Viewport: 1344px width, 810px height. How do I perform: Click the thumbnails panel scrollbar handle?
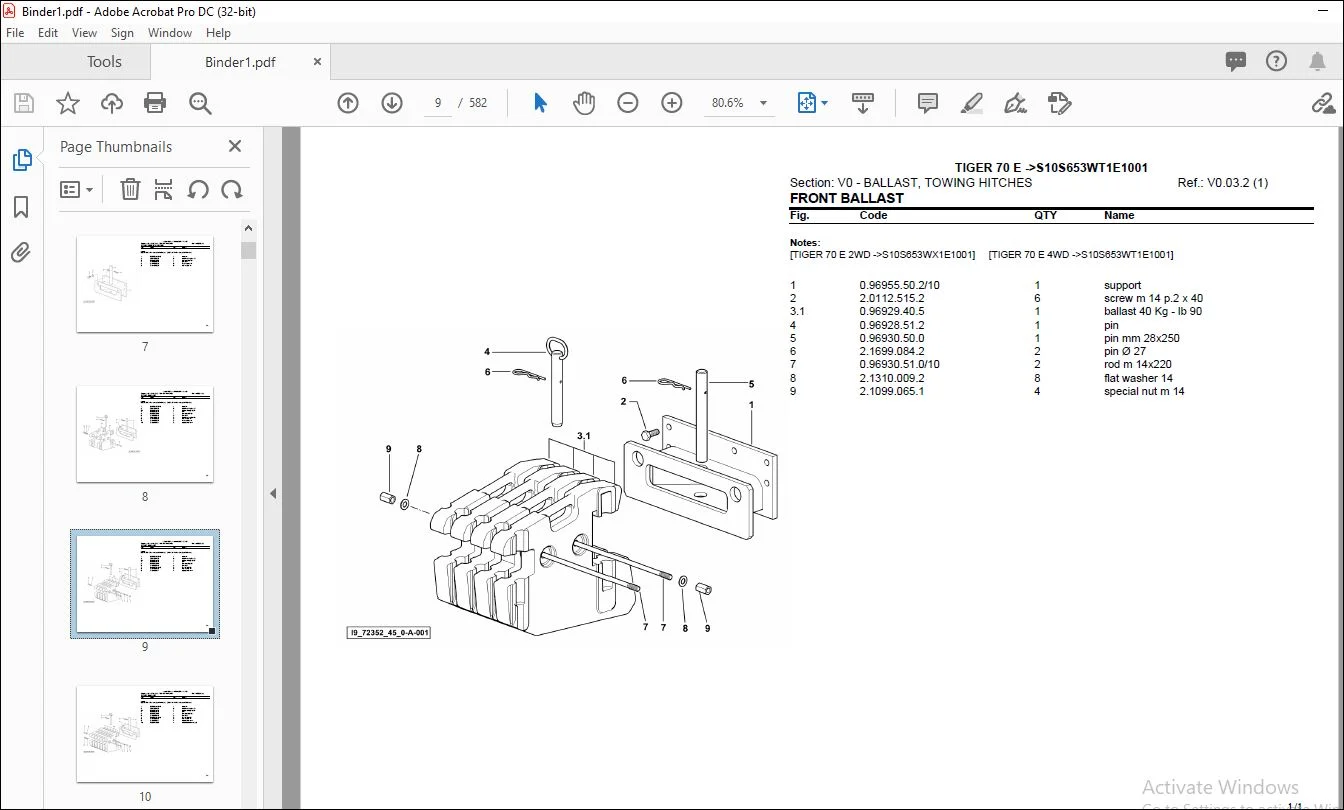[x=249, y=250]
